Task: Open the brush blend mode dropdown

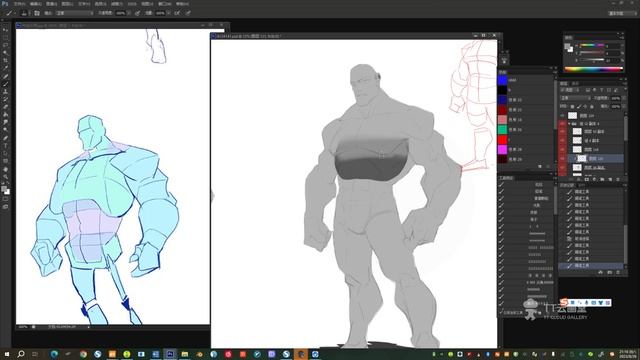Action: tap(74, 13)
